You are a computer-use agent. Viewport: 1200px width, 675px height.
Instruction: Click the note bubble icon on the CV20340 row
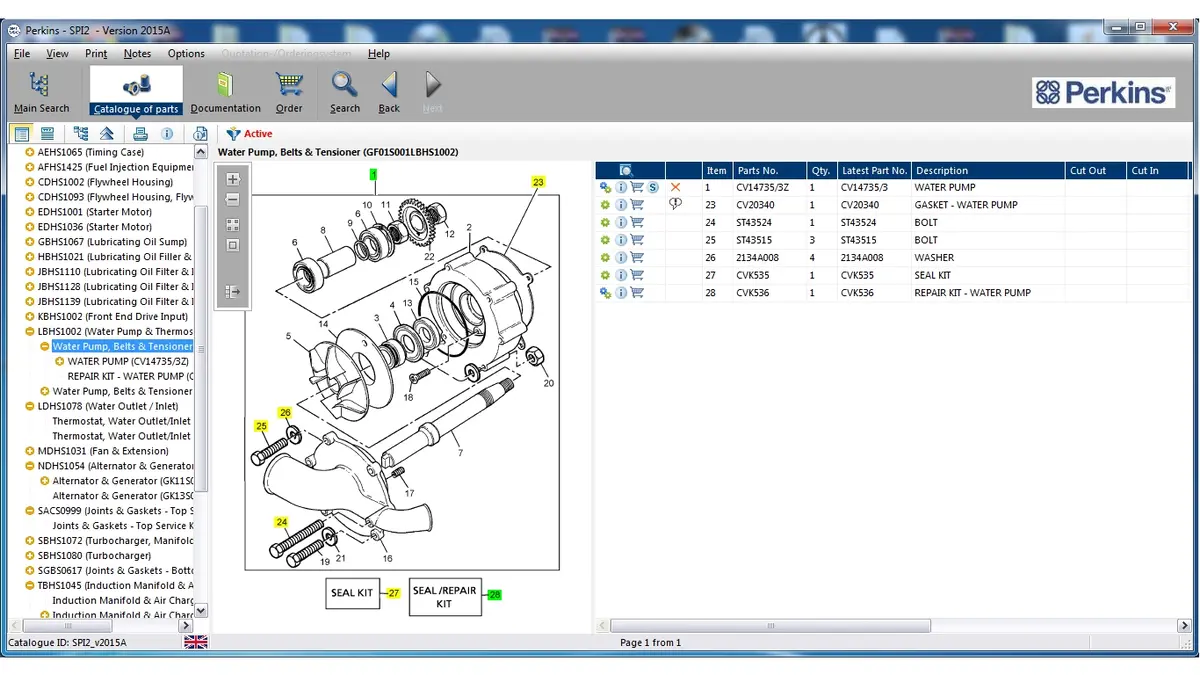[x=676, y=204]
